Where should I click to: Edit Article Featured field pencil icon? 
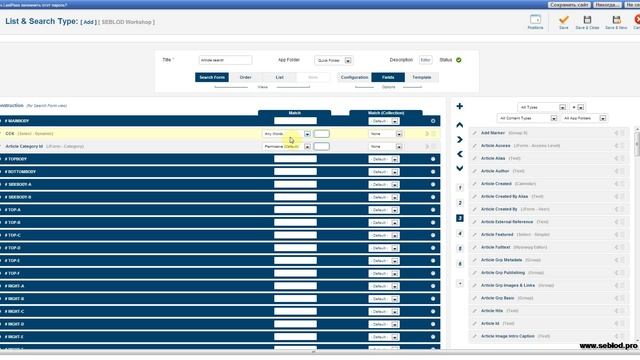(475, 235)
